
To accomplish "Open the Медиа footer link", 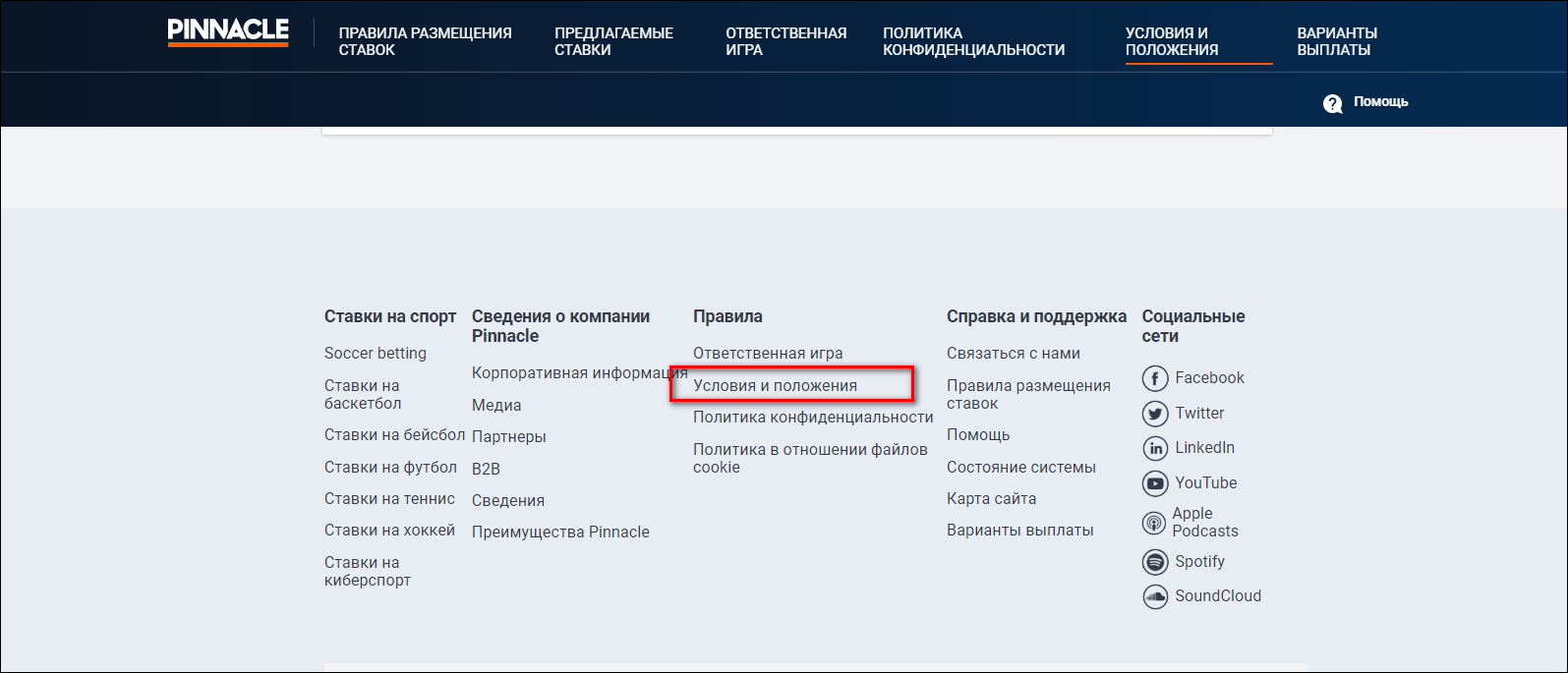I will pos(496,406).
